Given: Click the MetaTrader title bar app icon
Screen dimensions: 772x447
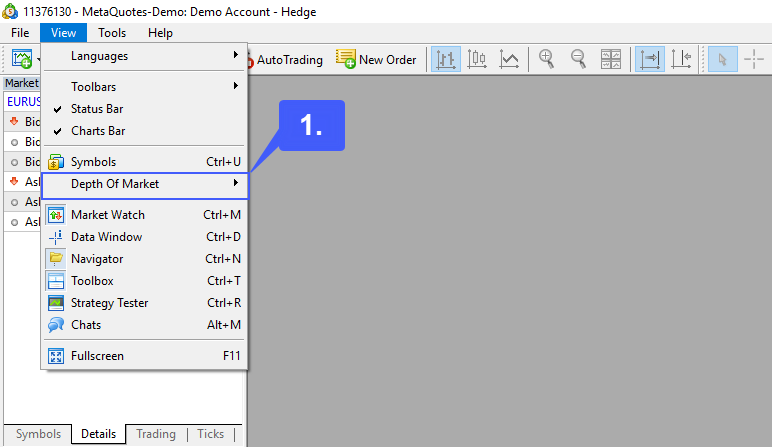Looking at the screenshot, I should click(10, 11).
